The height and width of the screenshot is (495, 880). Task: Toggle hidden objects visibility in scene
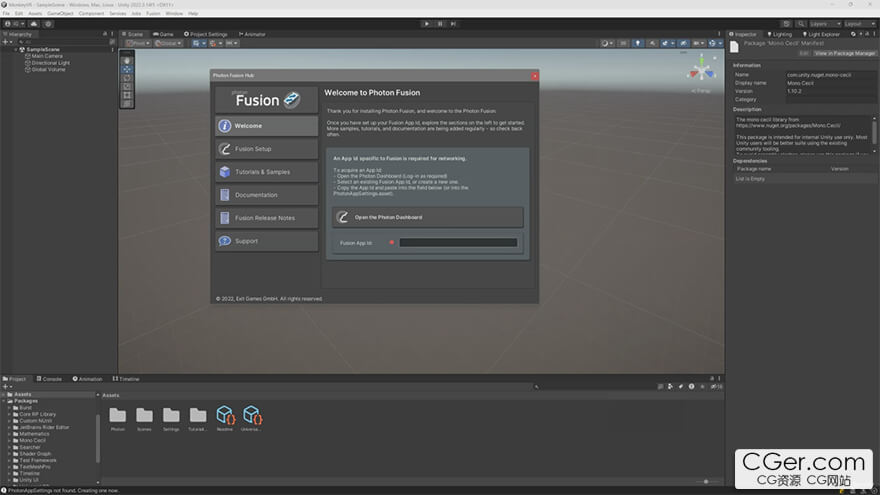(683, 43)
